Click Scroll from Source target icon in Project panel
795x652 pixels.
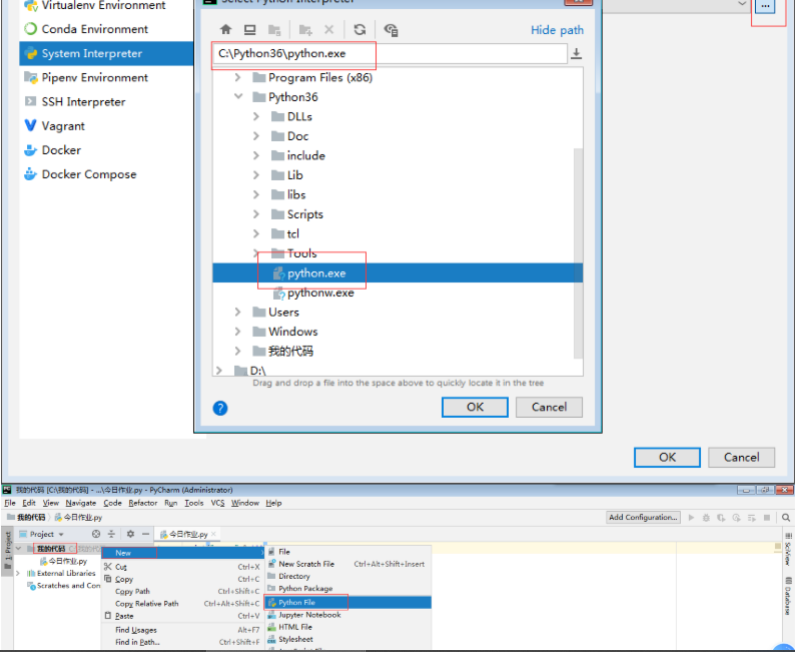pyautogui.click(x=96, y=534)
